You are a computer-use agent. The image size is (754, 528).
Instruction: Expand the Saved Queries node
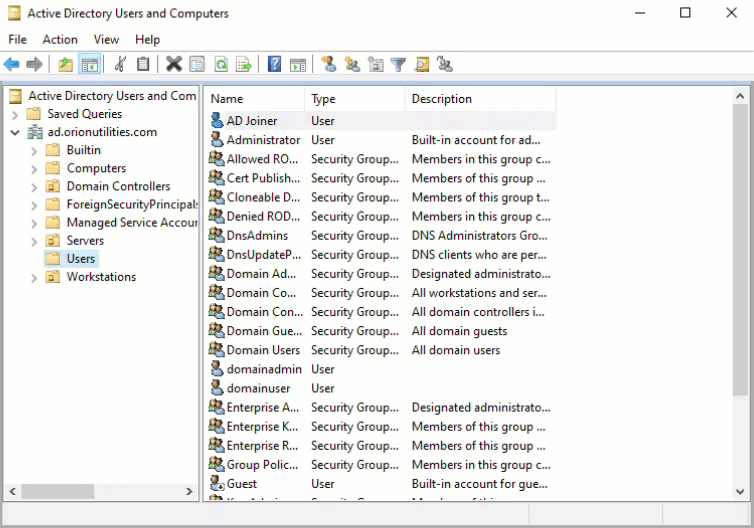(15, 114)
